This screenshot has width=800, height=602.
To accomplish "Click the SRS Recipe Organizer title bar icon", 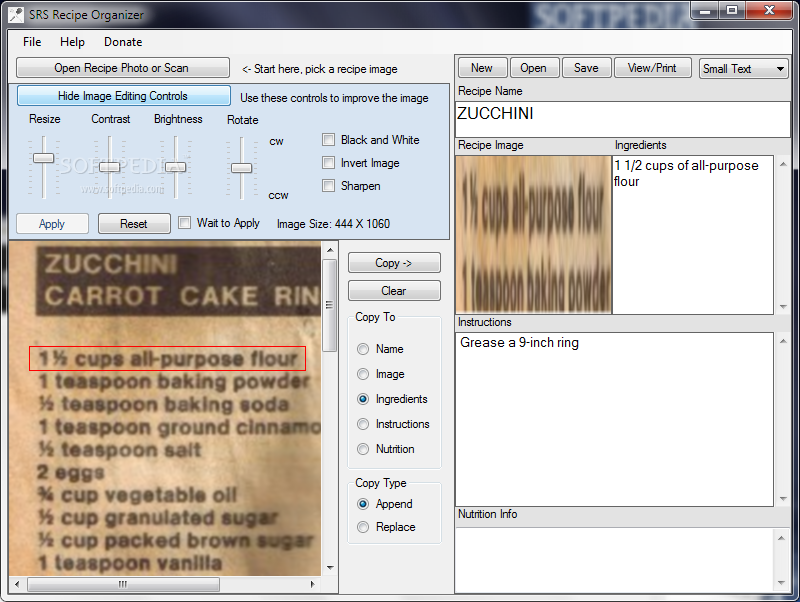I will tap(16, 15).
